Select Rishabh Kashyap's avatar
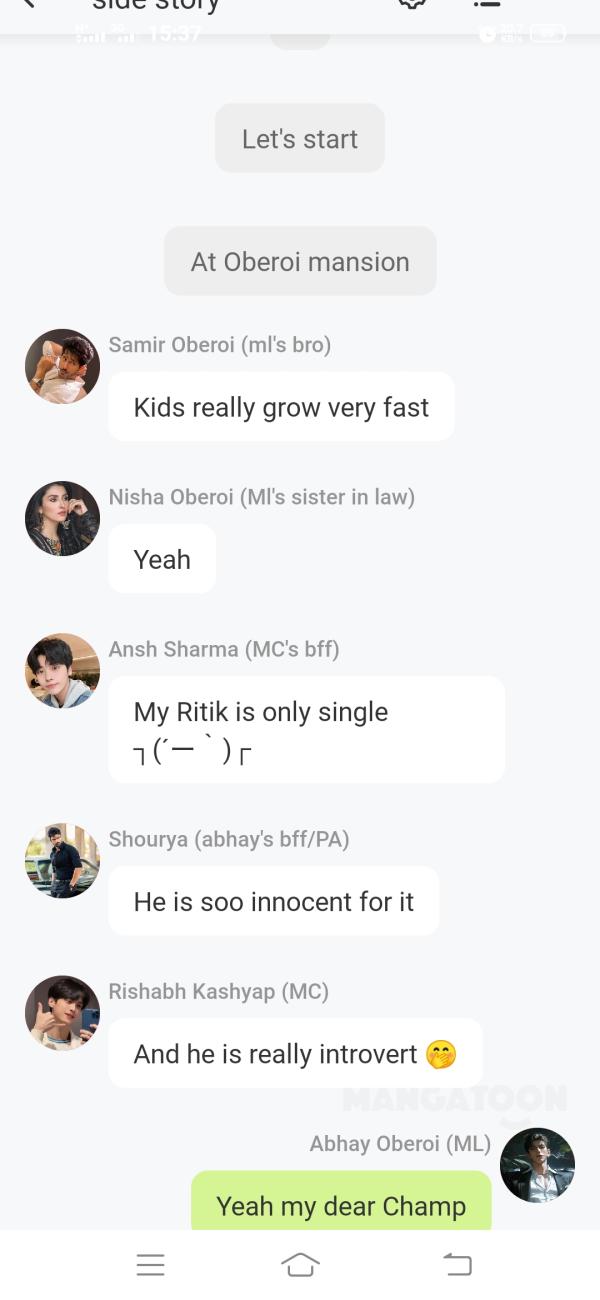The image size is (600, 1300). (62, 1012)
